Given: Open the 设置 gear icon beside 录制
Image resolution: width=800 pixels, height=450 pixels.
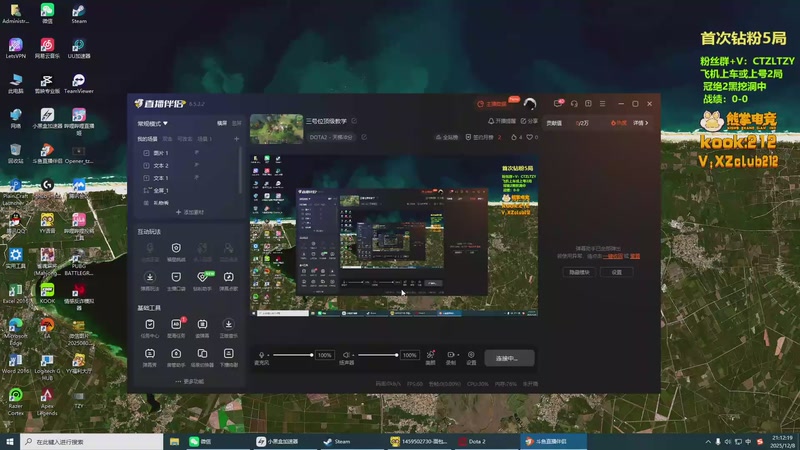Looking at the screenshot, I should (x=471, y=355).
